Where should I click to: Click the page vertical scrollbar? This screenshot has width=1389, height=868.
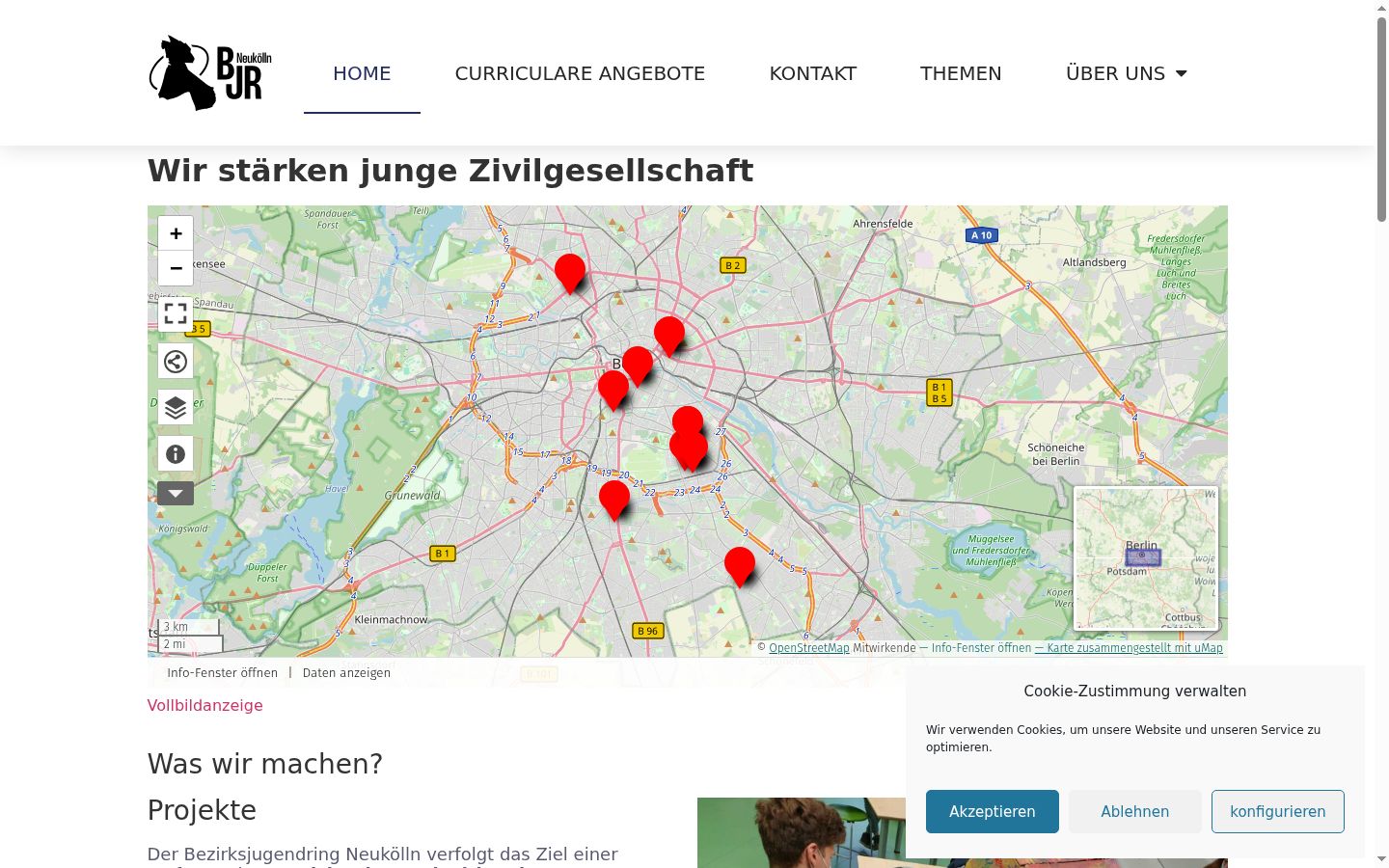click(1382, 121)
